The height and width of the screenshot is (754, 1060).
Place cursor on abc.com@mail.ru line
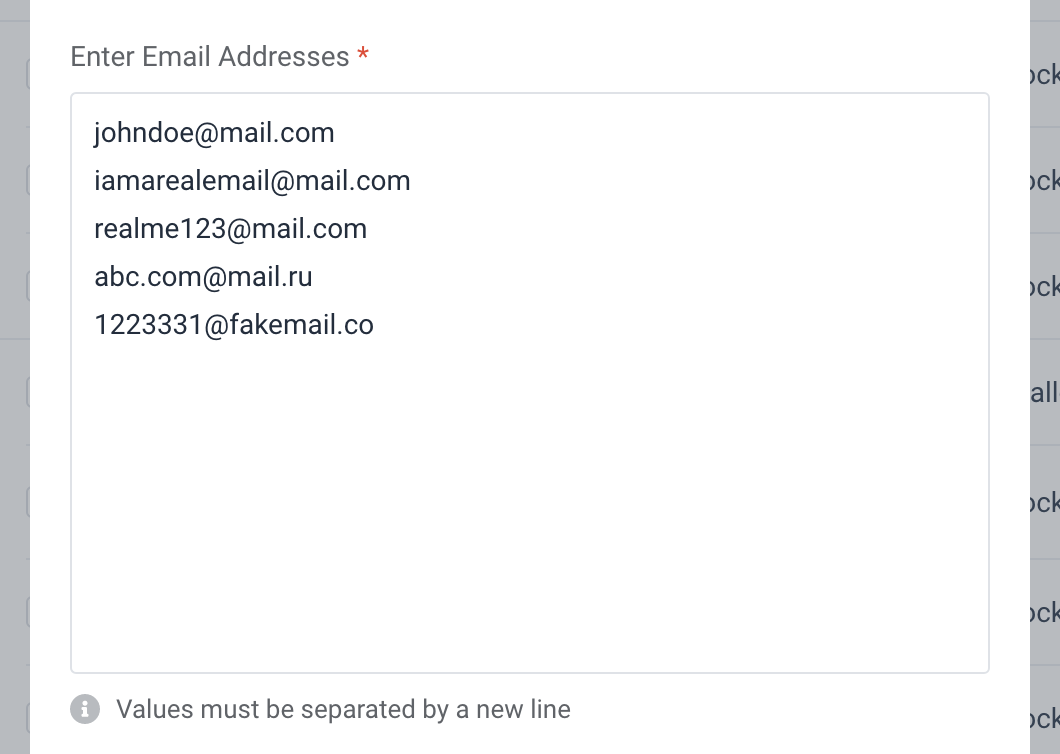coord(203,277)
